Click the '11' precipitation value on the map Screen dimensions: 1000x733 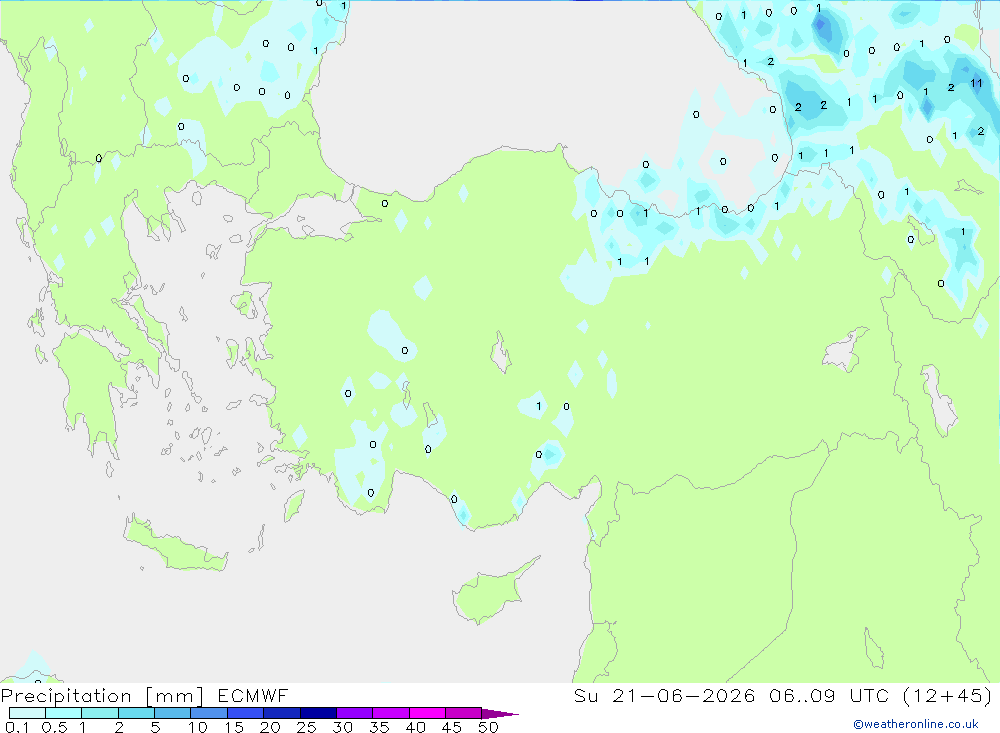click(976, 83)
